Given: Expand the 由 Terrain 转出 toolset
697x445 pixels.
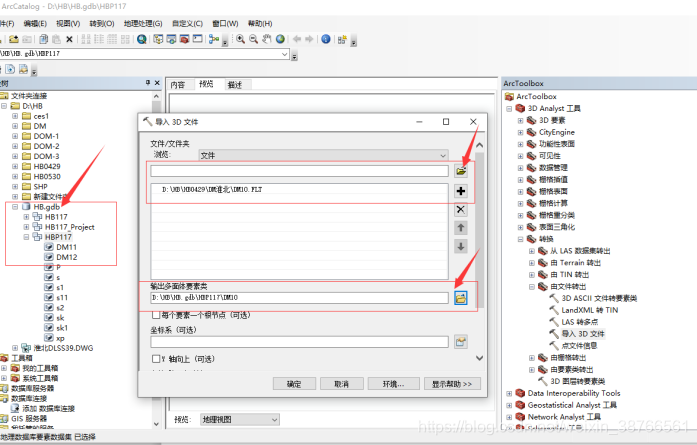Looking at the screenshot, I should coord(532,263).
